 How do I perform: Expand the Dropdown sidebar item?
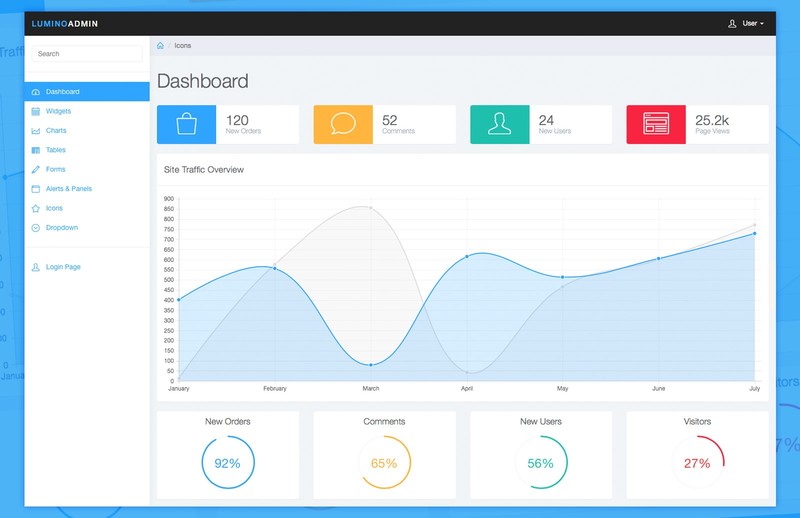[x=61, y=228]
